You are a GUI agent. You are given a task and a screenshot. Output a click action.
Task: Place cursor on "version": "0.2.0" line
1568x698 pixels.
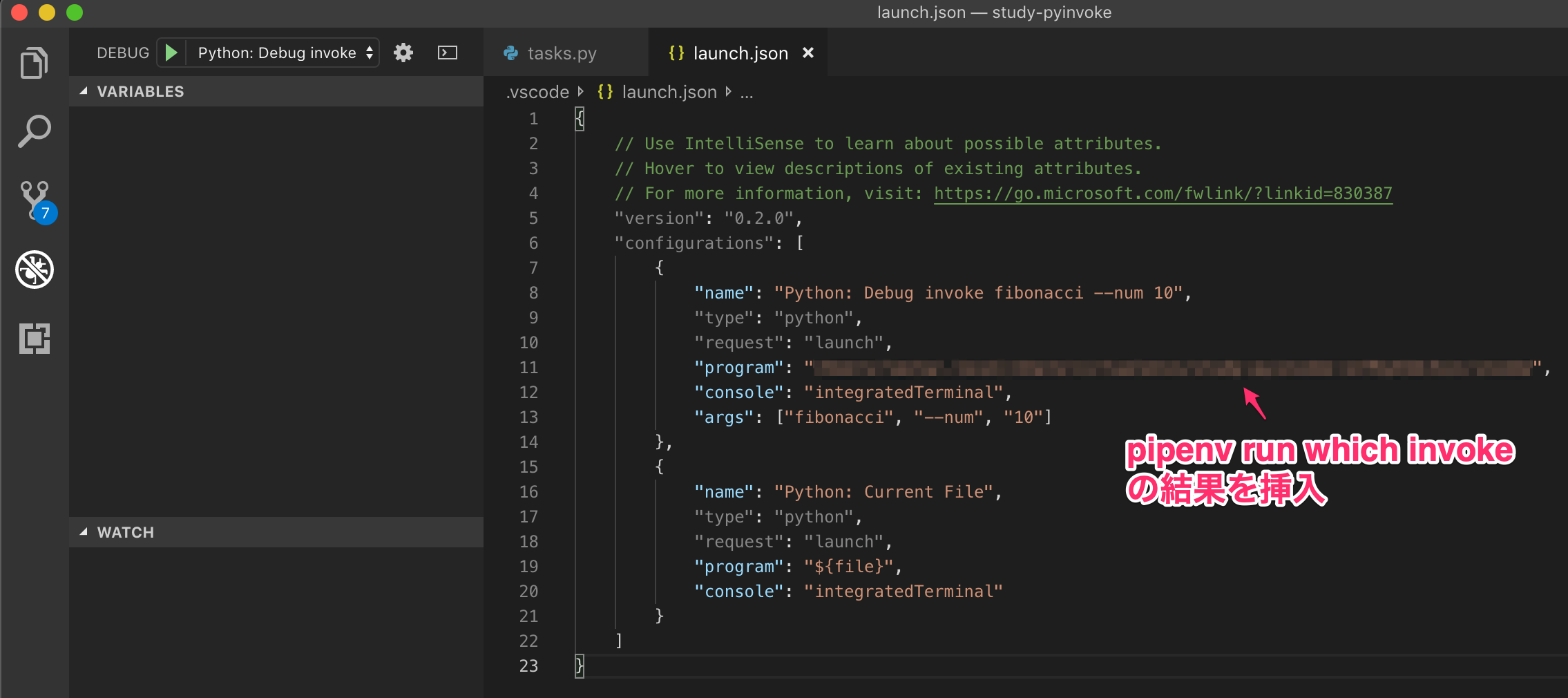708,218
